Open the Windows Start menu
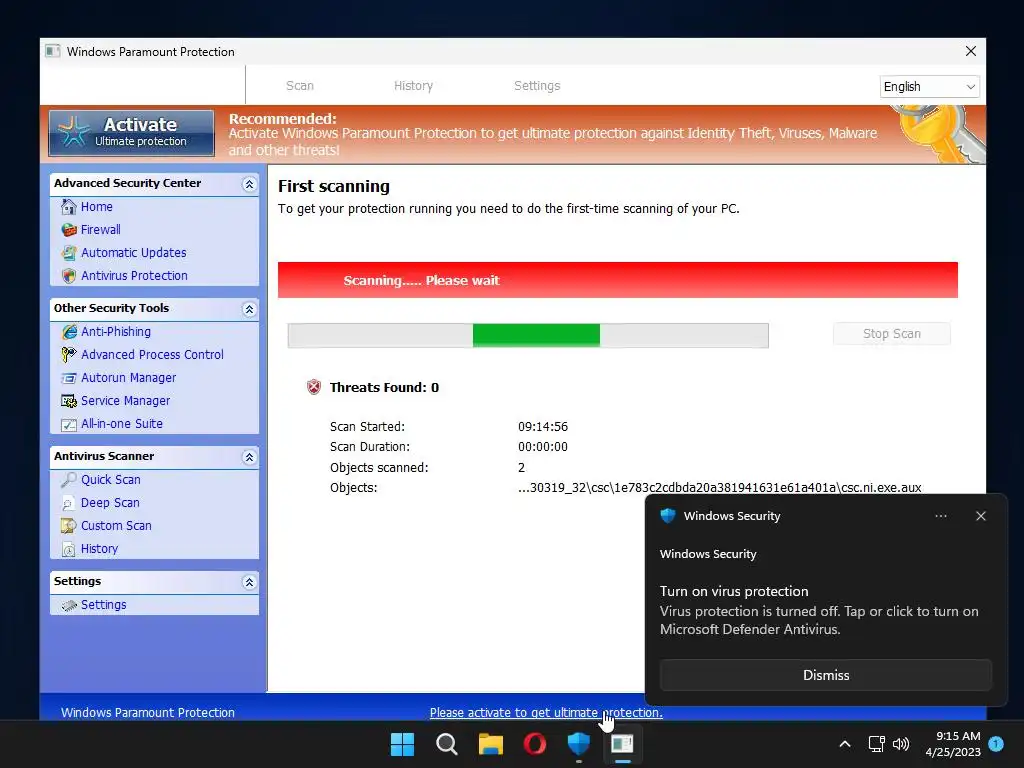The height and width of the screenshot is (768, 1024). coord(402,744)
